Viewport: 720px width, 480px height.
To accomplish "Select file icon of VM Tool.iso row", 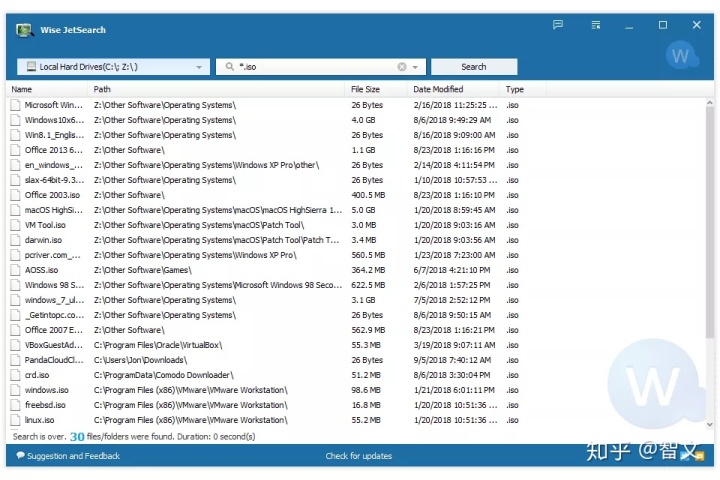I will pyautogui.click(x=16, y=225).
